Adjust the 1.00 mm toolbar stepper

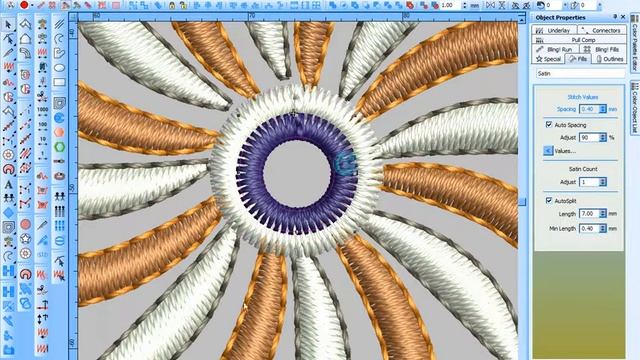tap(464, 5)
